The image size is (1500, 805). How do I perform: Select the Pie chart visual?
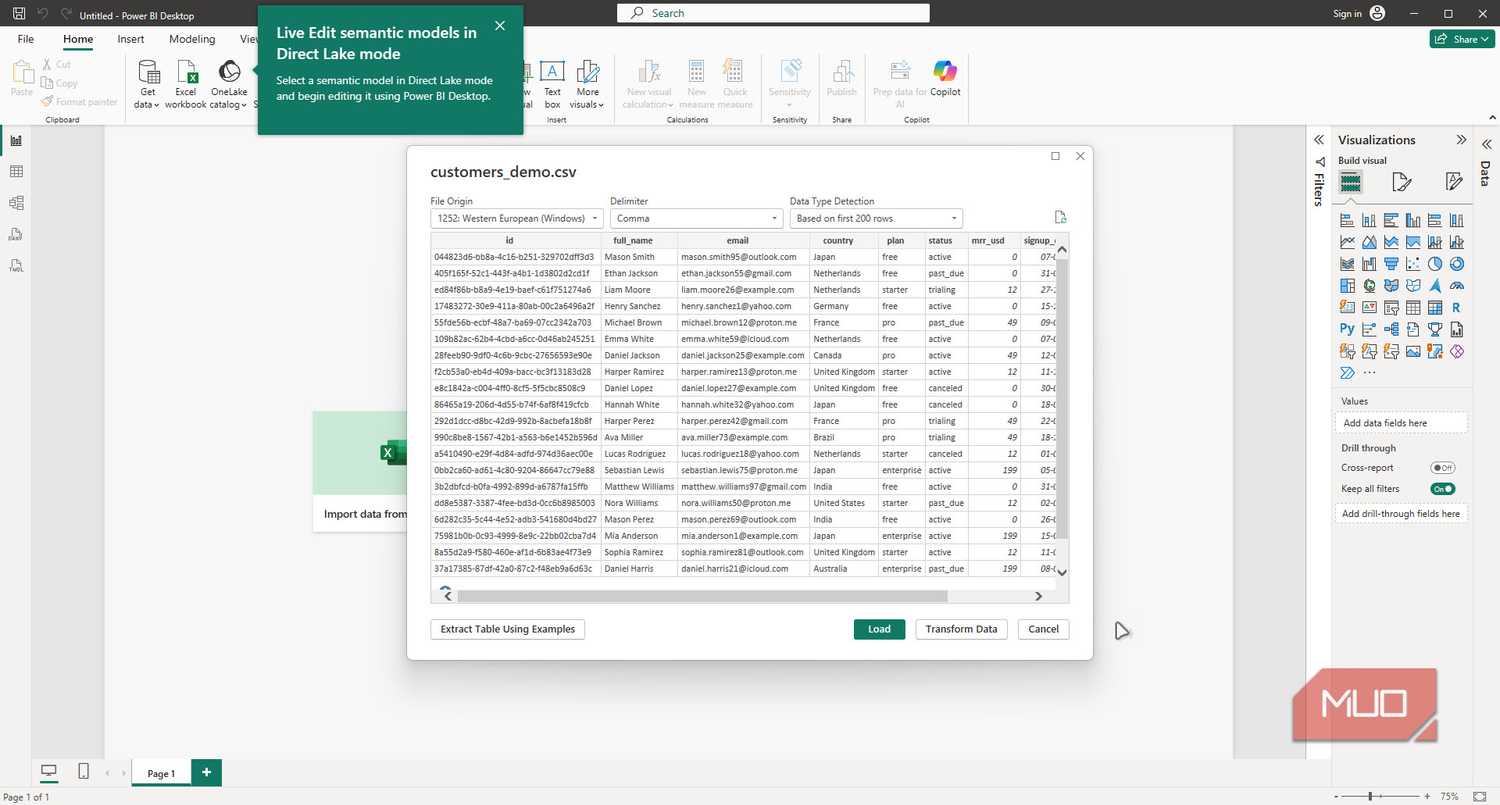[1435, 264]
